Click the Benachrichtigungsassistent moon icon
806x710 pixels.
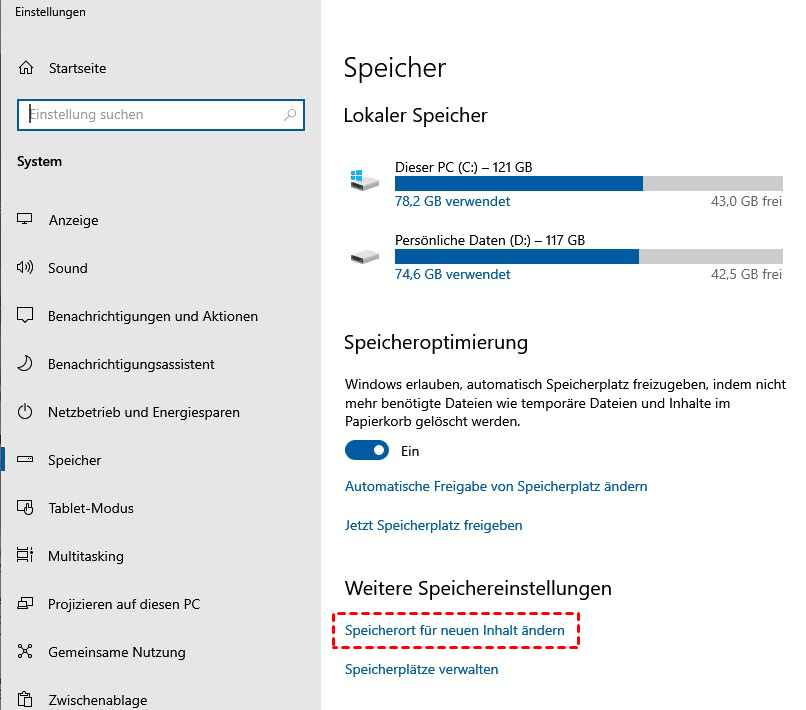[x=25, y=364]
